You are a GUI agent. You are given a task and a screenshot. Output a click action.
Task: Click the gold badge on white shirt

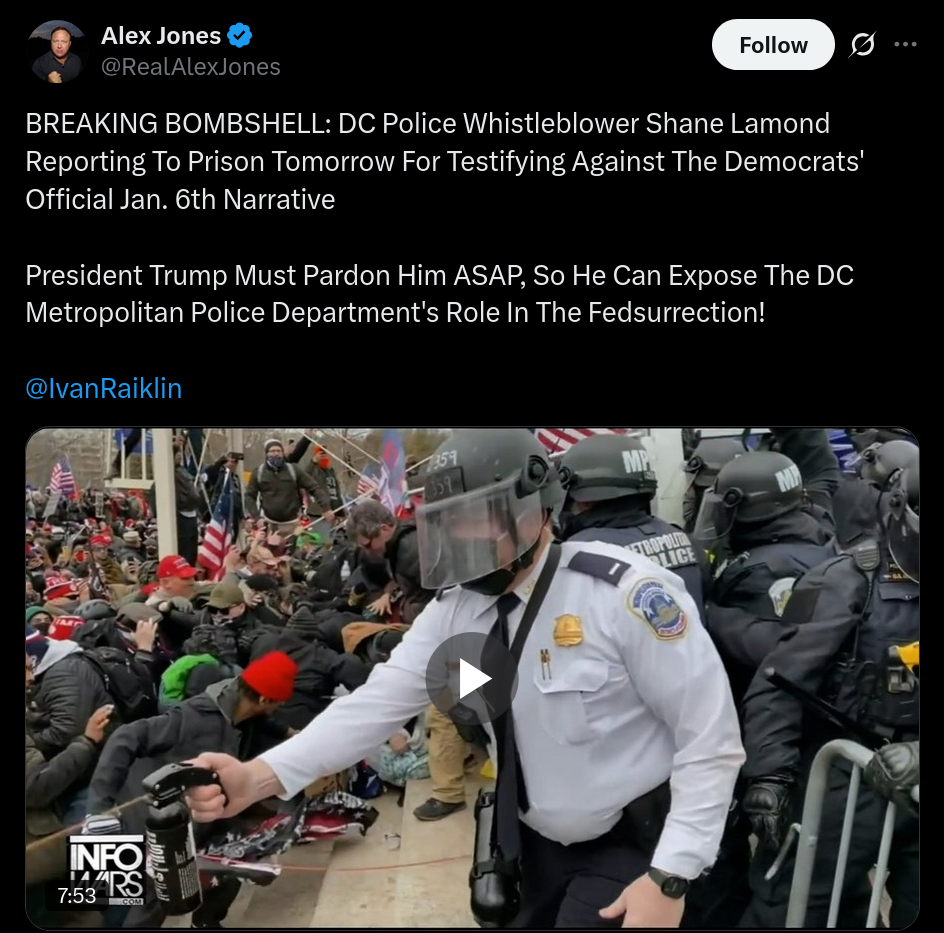[567, 630]
